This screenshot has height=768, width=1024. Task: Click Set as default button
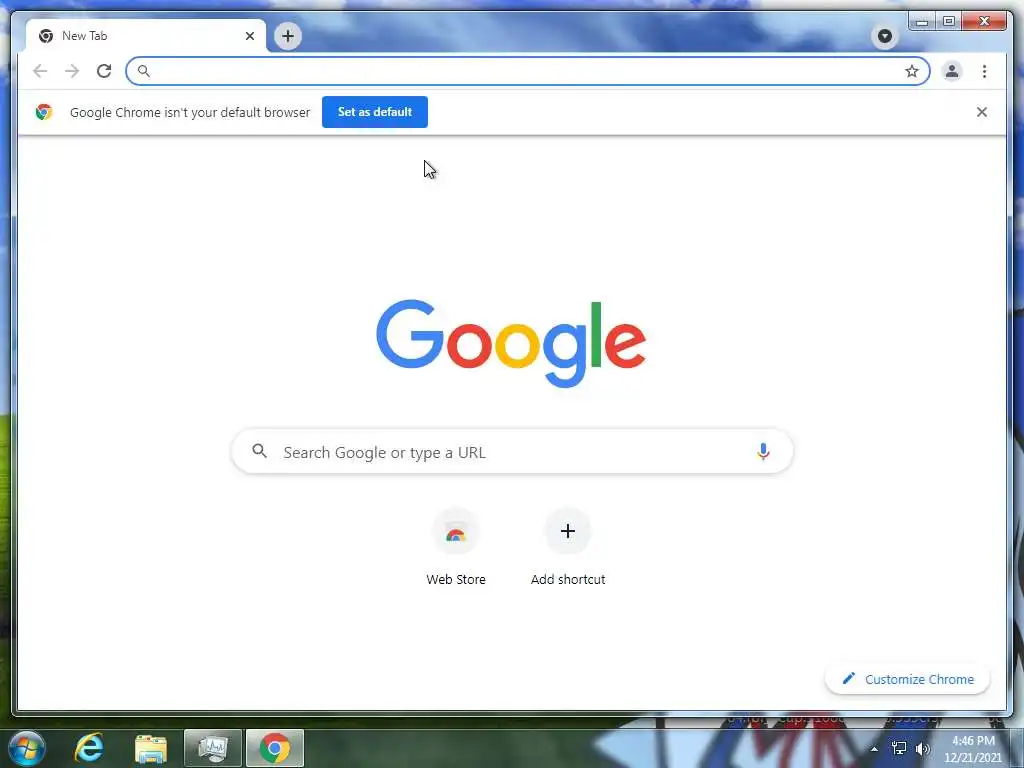pyautogui.click(x=375, y=112)
